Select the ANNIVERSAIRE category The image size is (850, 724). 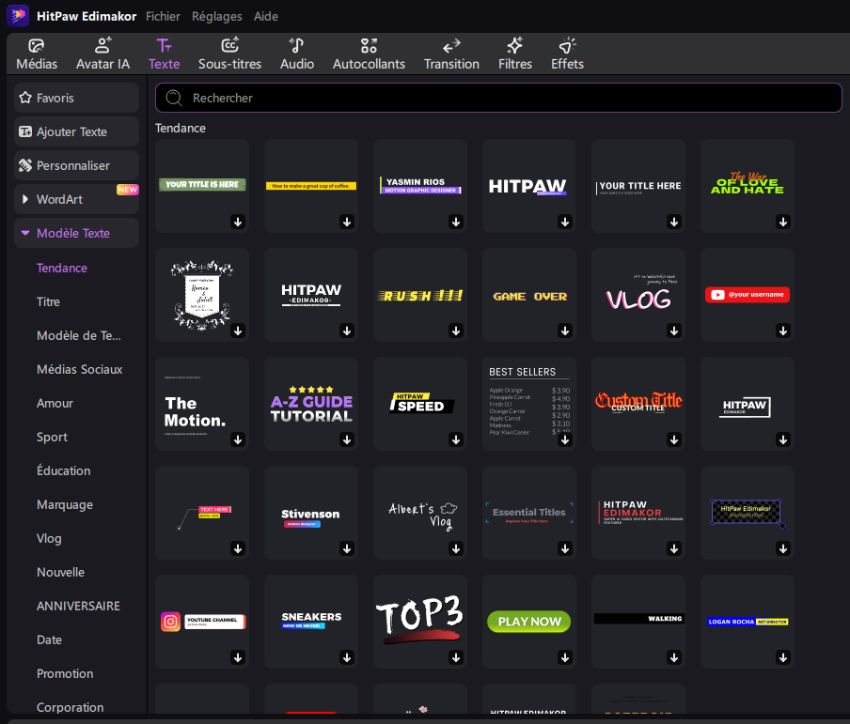(79, 606)
